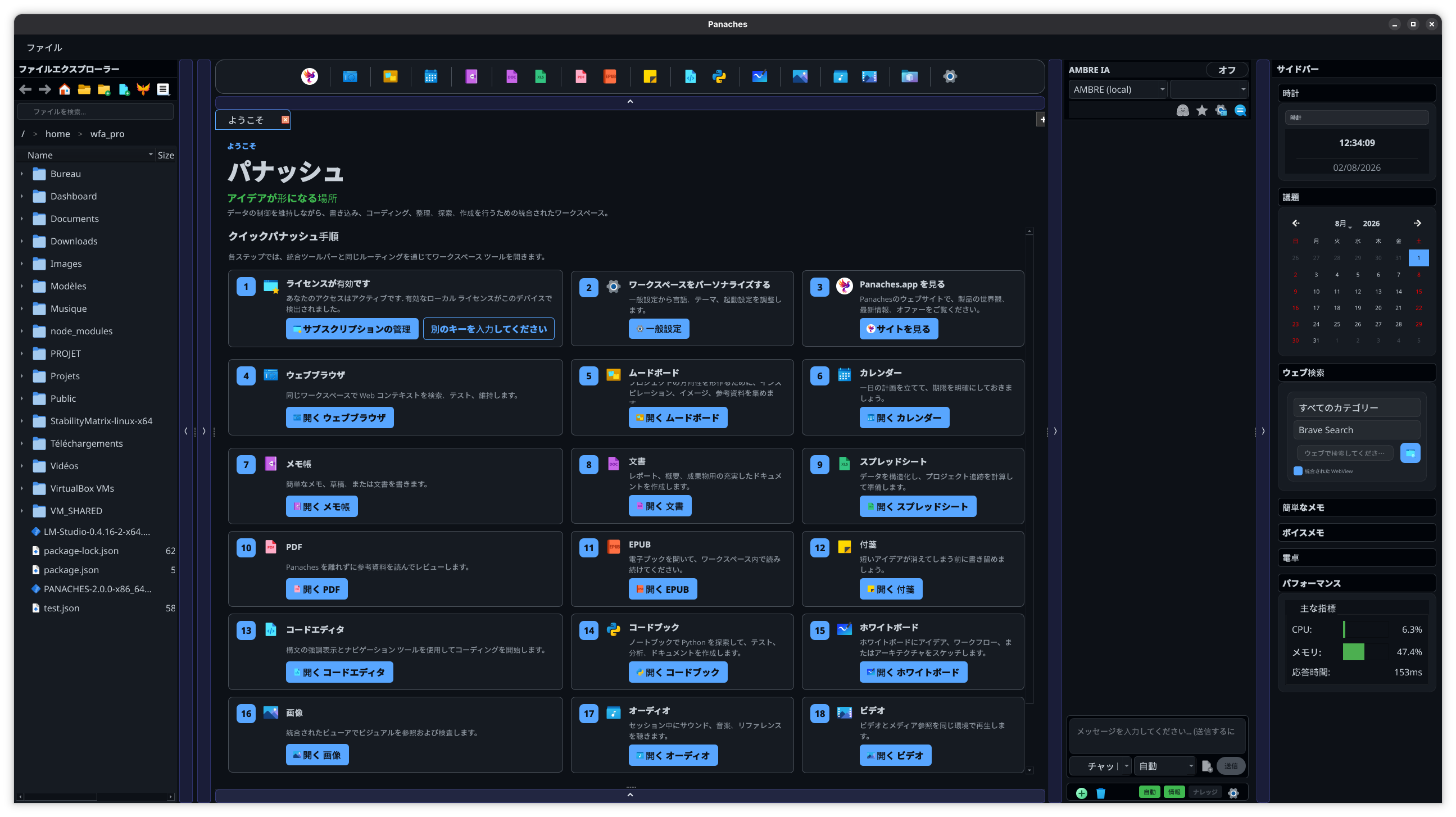Open the AMBRE (local) model dropdown
Viewport: 1456px width, 817px height.
pyautogui.click(x=1118, y=89)
